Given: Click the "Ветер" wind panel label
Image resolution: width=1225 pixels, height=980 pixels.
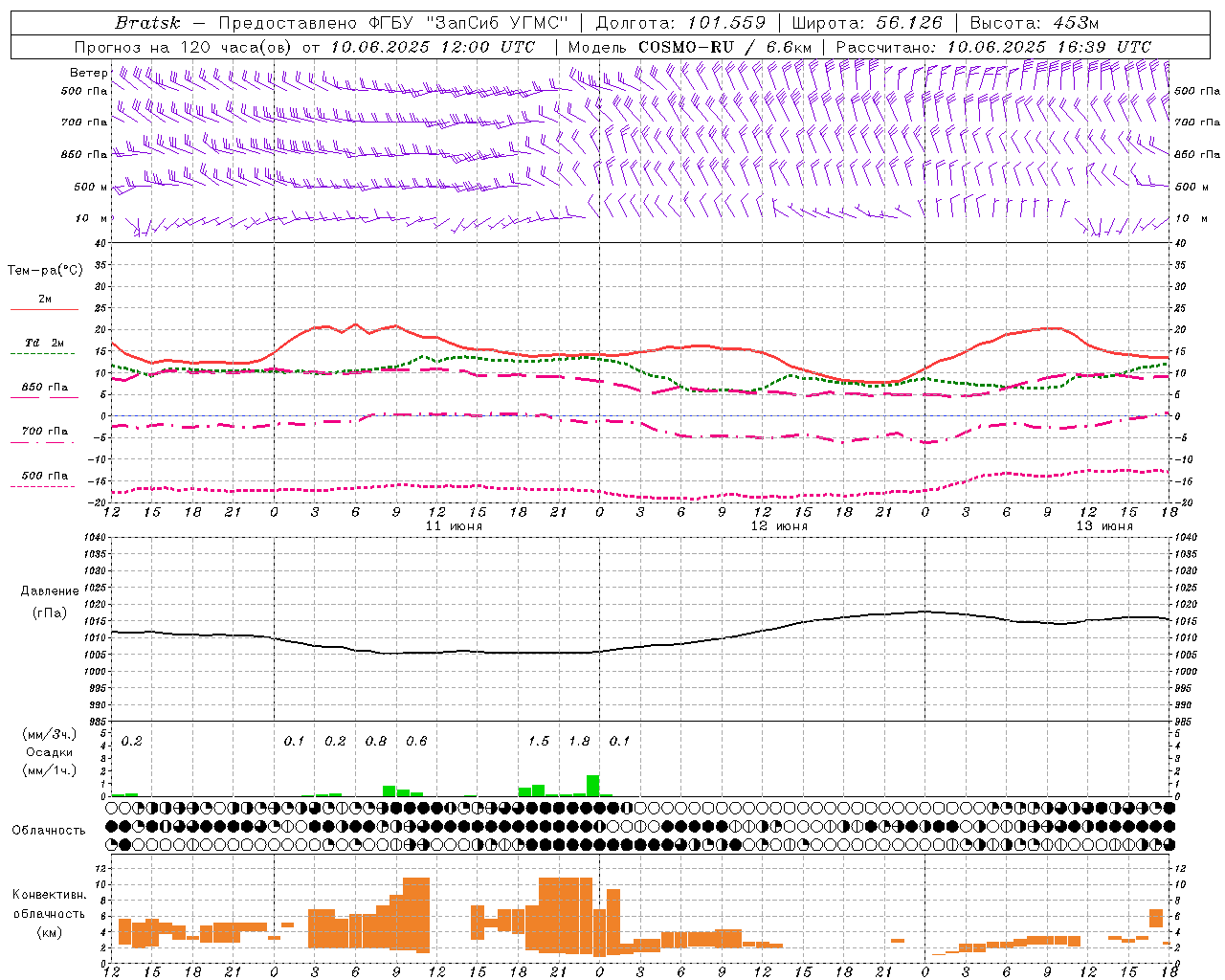Looking at the screenshot, I should pos(88,73).
